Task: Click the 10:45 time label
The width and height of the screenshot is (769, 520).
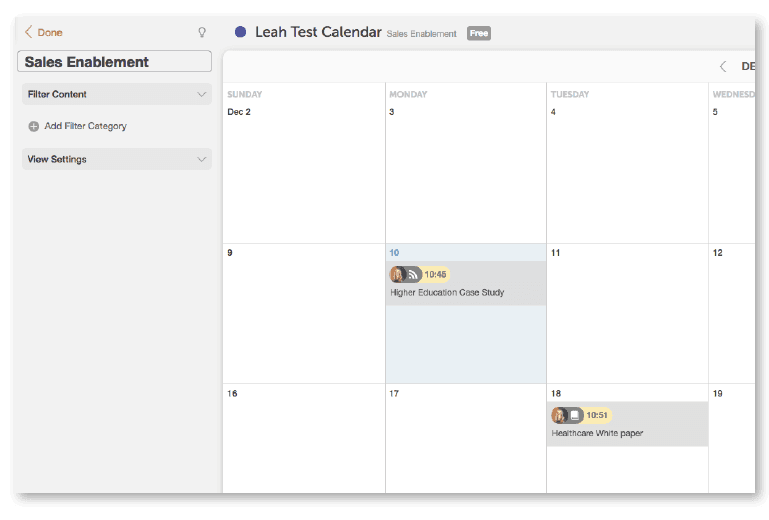Action: pos(435,274)
